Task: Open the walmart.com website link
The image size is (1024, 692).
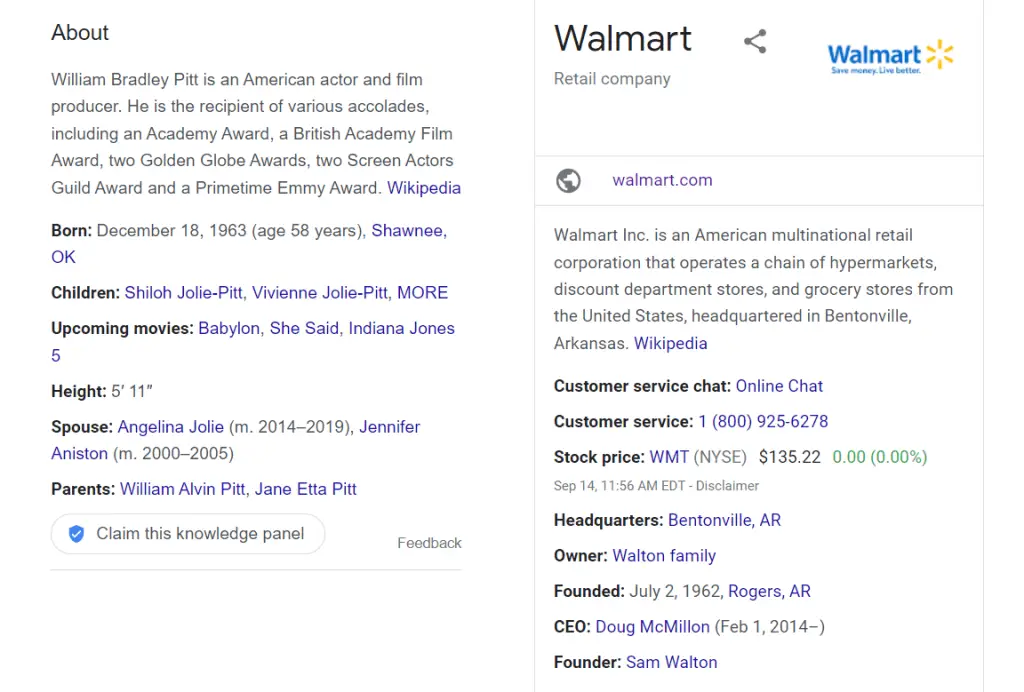Action: click(x=662, y=180)
